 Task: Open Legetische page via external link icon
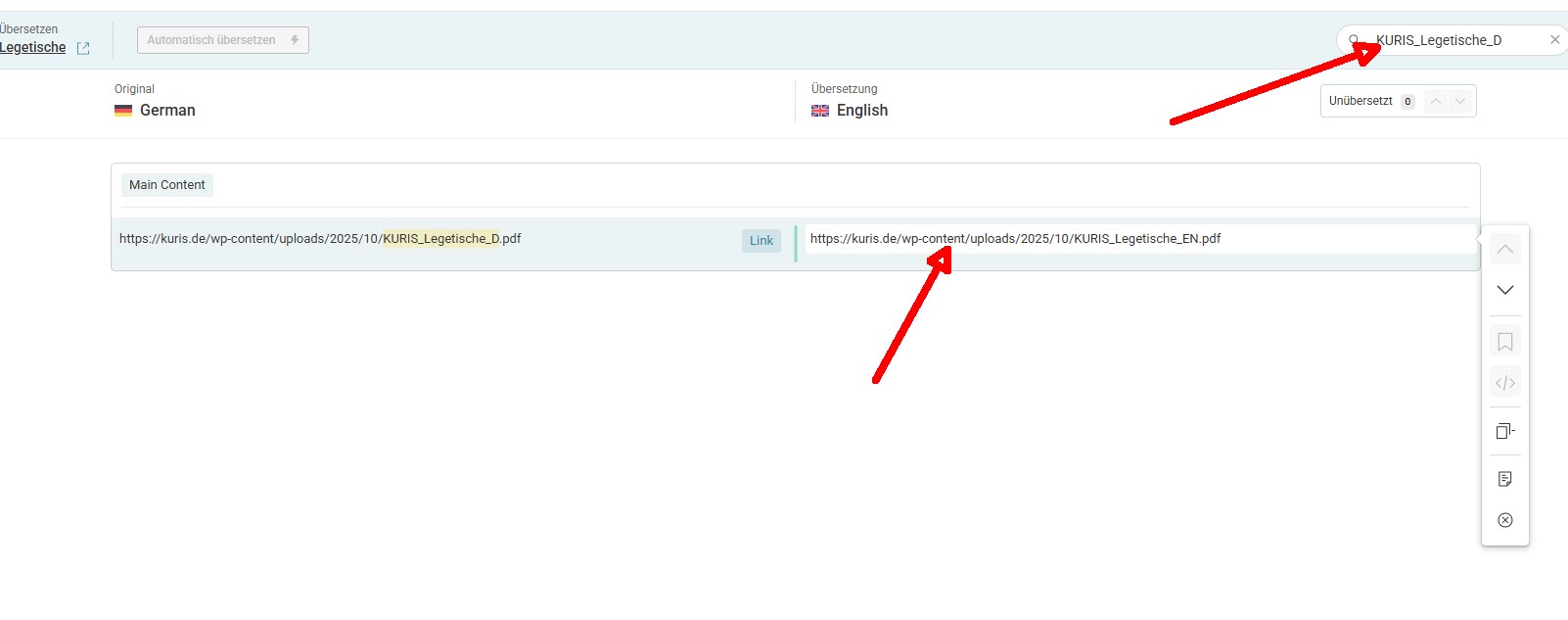83,48
